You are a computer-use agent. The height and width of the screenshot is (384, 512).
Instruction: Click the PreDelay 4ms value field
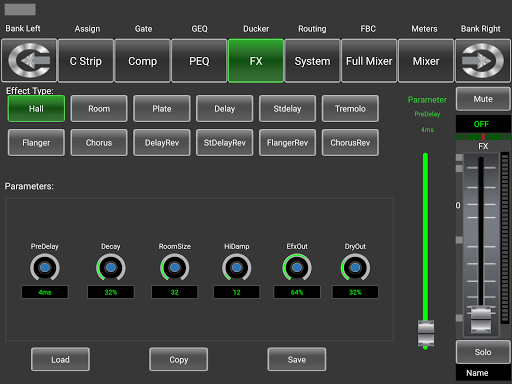[45, 292]
